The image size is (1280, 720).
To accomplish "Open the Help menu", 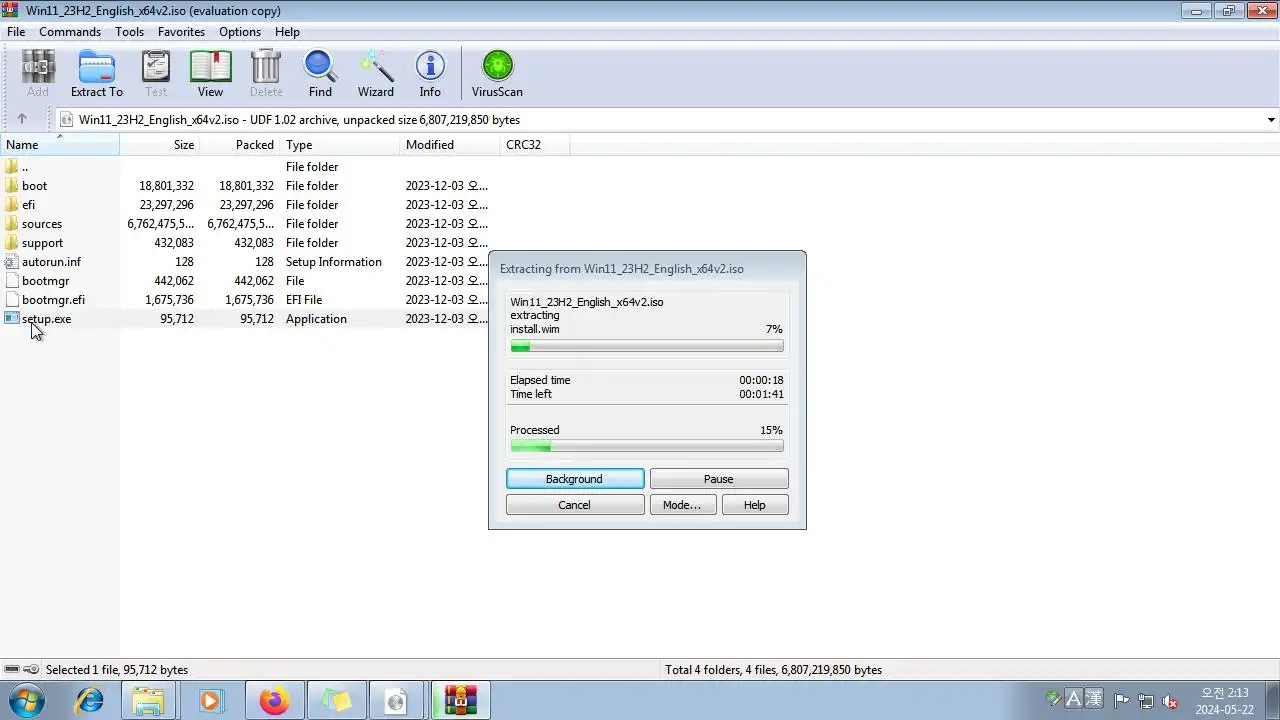I will 287,31.
